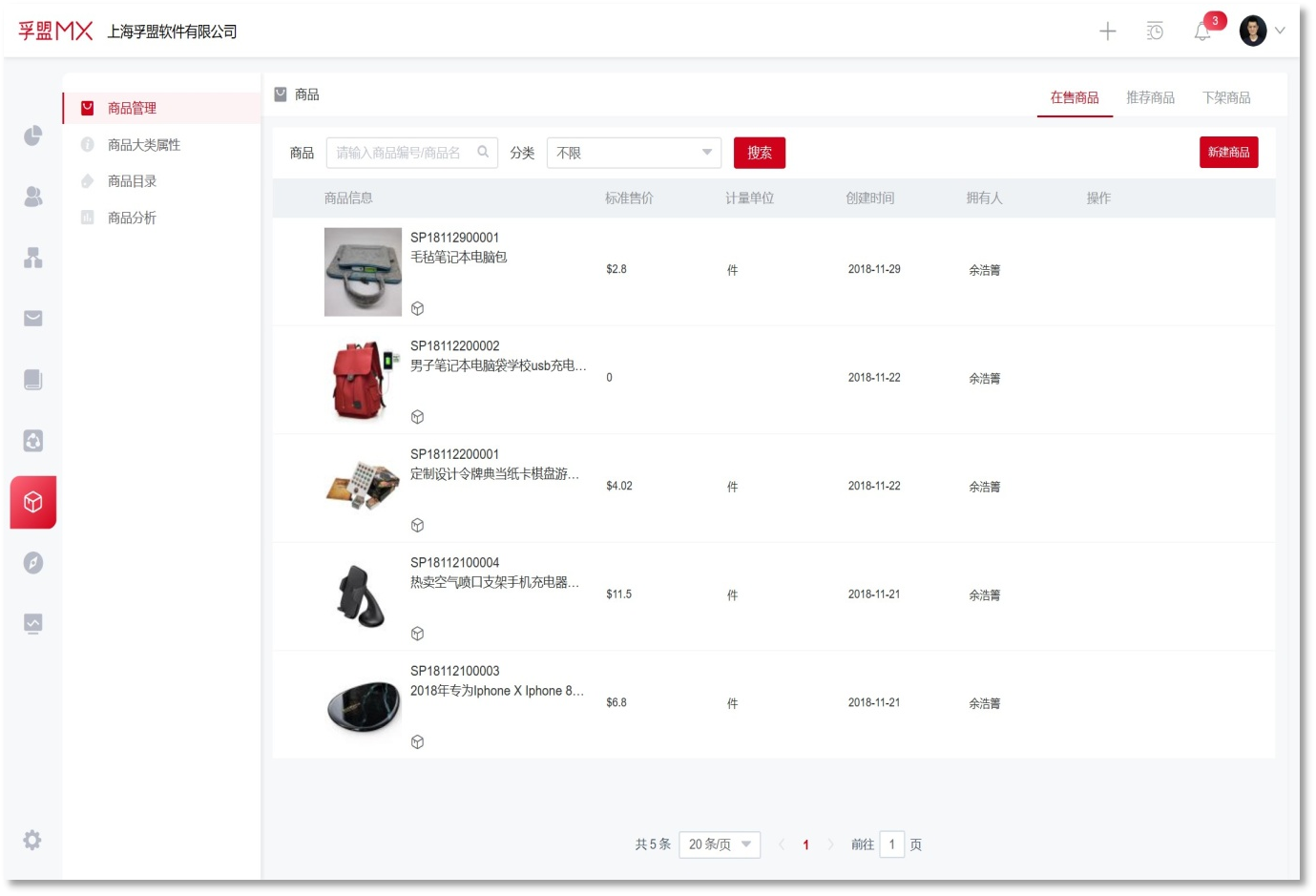Click the 新建商品 button

click(x=1228, y=153)
